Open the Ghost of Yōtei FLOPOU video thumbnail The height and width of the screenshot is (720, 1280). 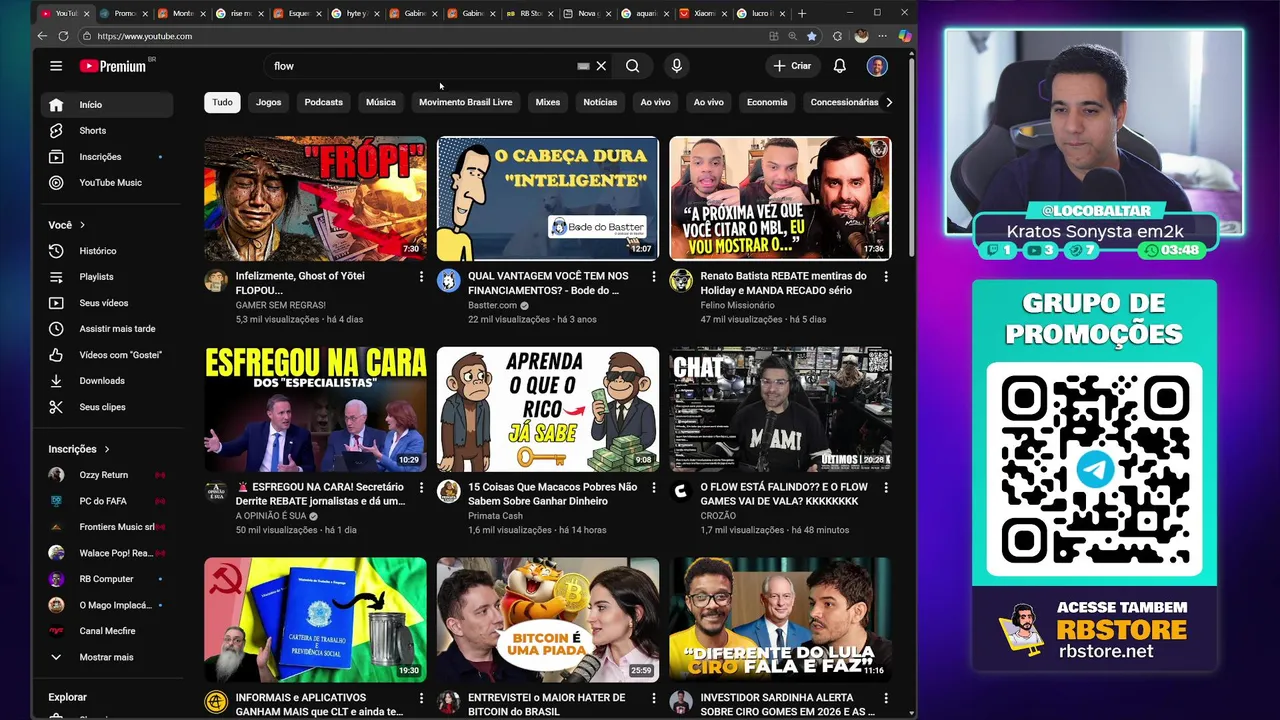[x=315, y=198]
